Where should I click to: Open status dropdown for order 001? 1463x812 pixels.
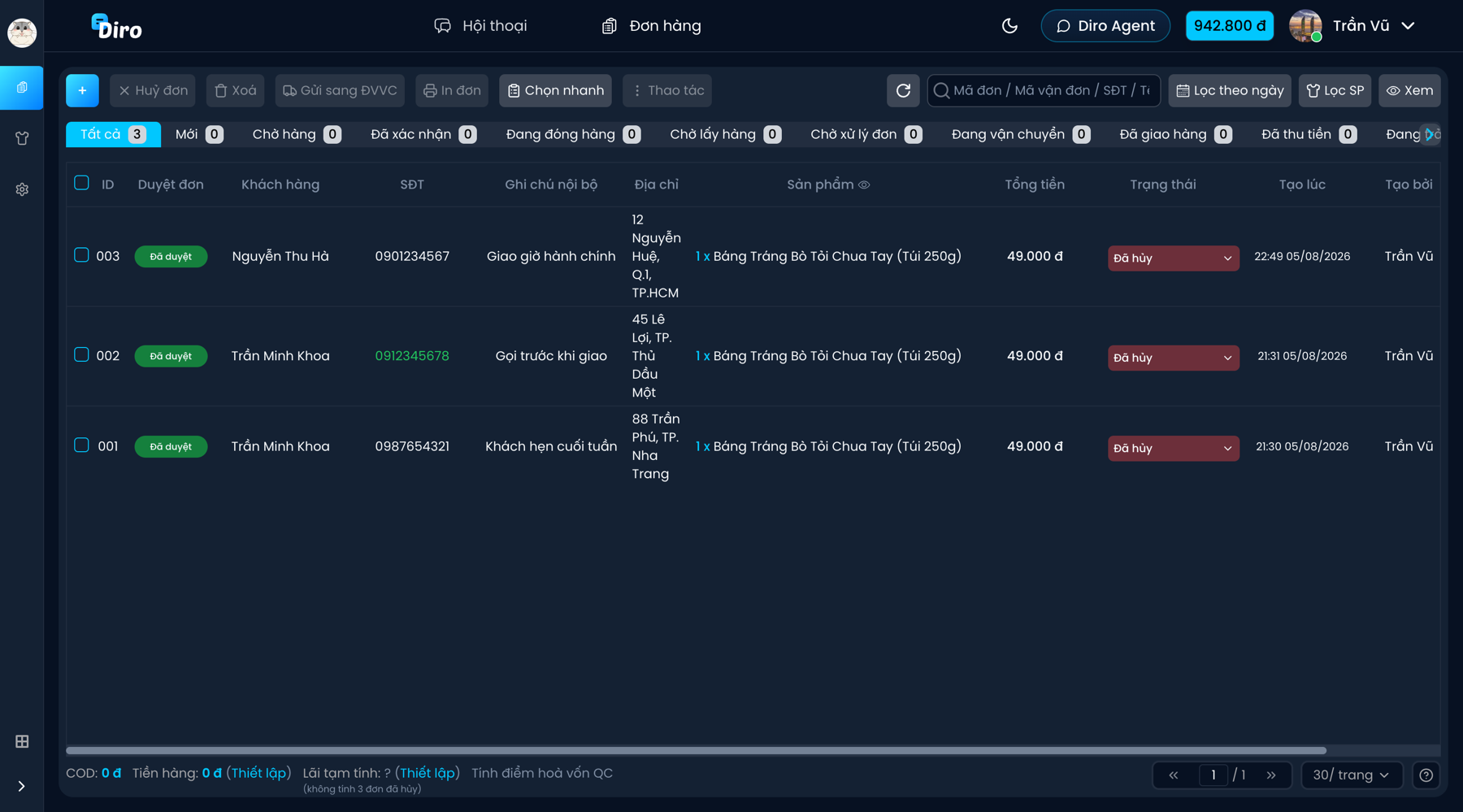coord(1174,448)
